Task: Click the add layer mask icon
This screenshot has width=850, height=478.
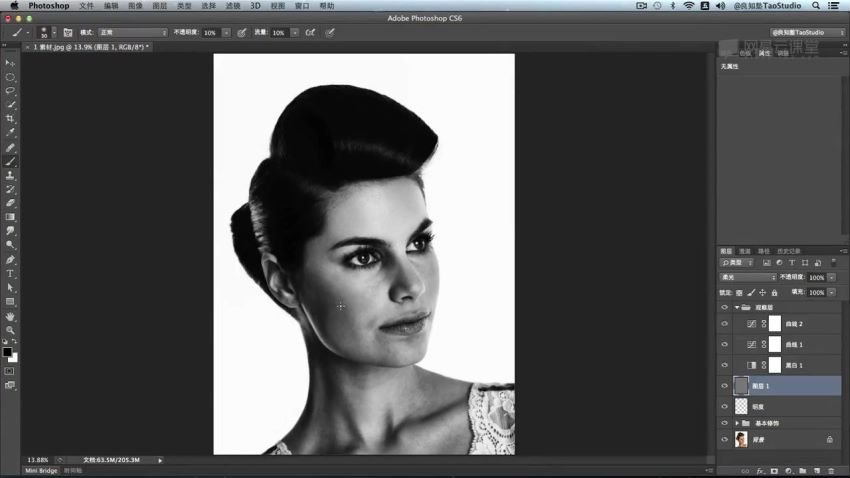Action: [x=774, y=471]
